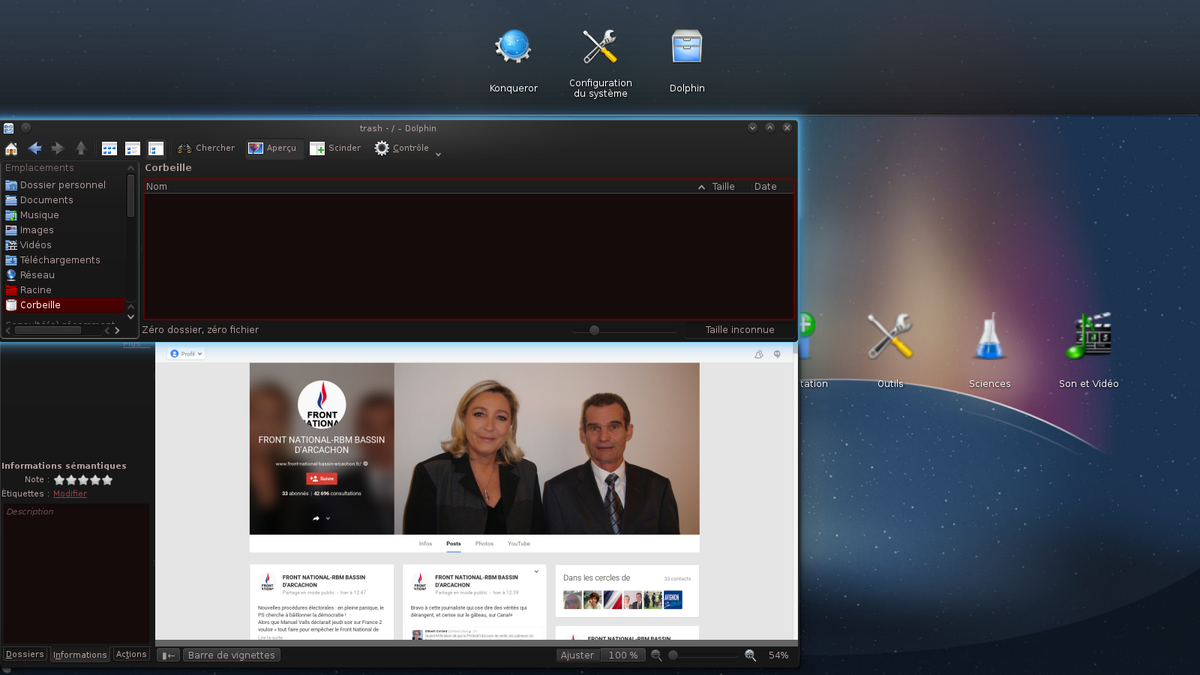Set zoom to 100 % button
The image size is (1200, 675).
click(623, 655)
